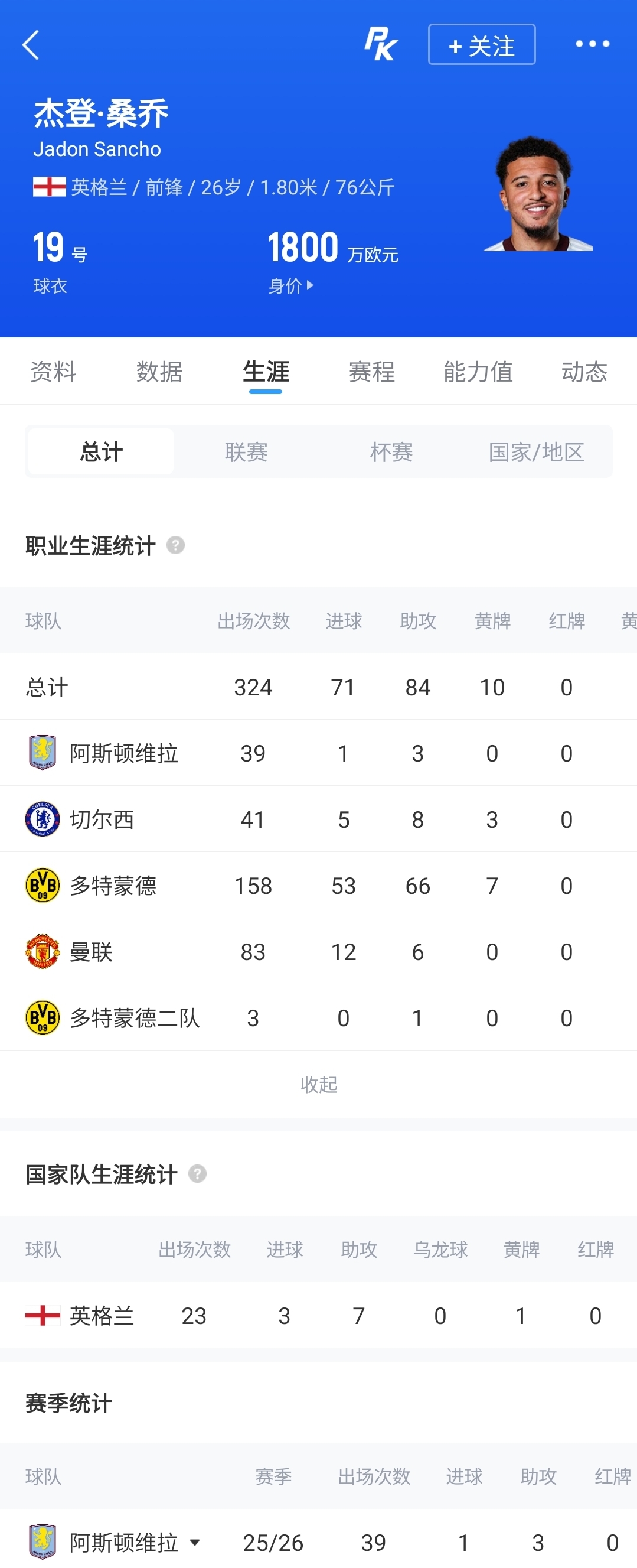Tap Jadon Sancho's profile photo

538,194
